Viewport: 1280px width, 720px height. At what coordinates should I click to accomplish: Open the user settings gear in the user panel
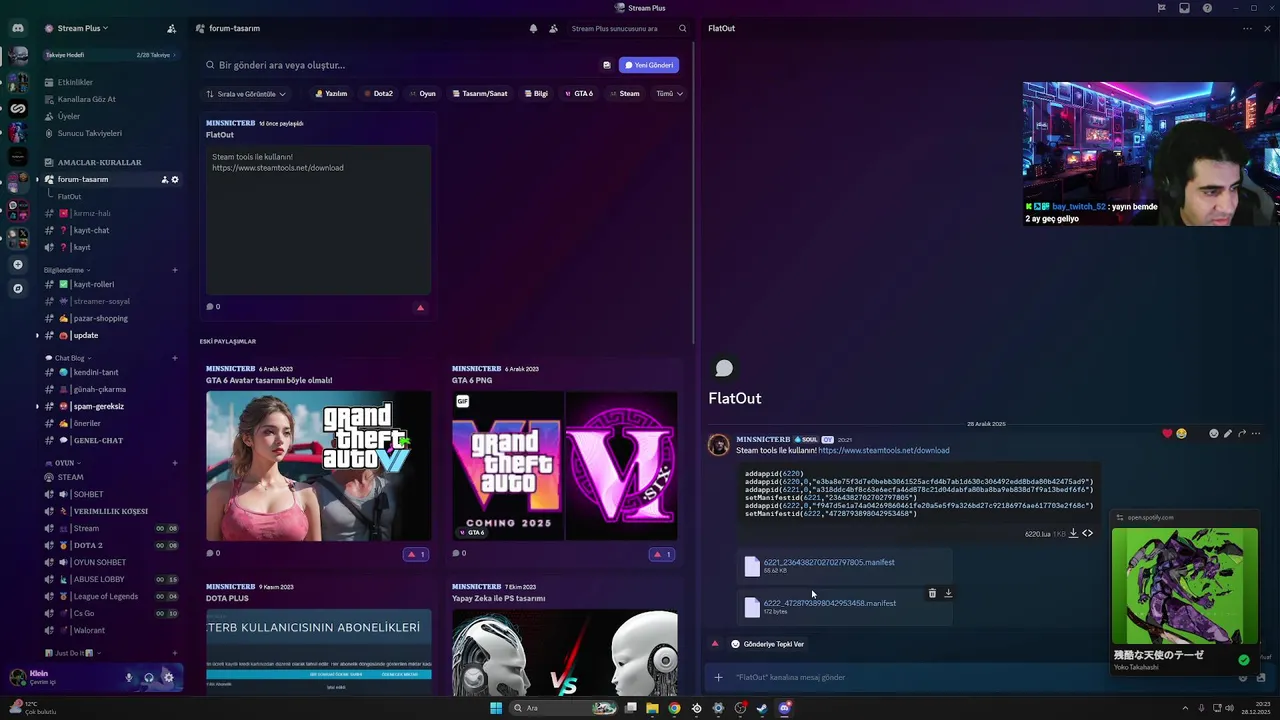tap(168, 677)
